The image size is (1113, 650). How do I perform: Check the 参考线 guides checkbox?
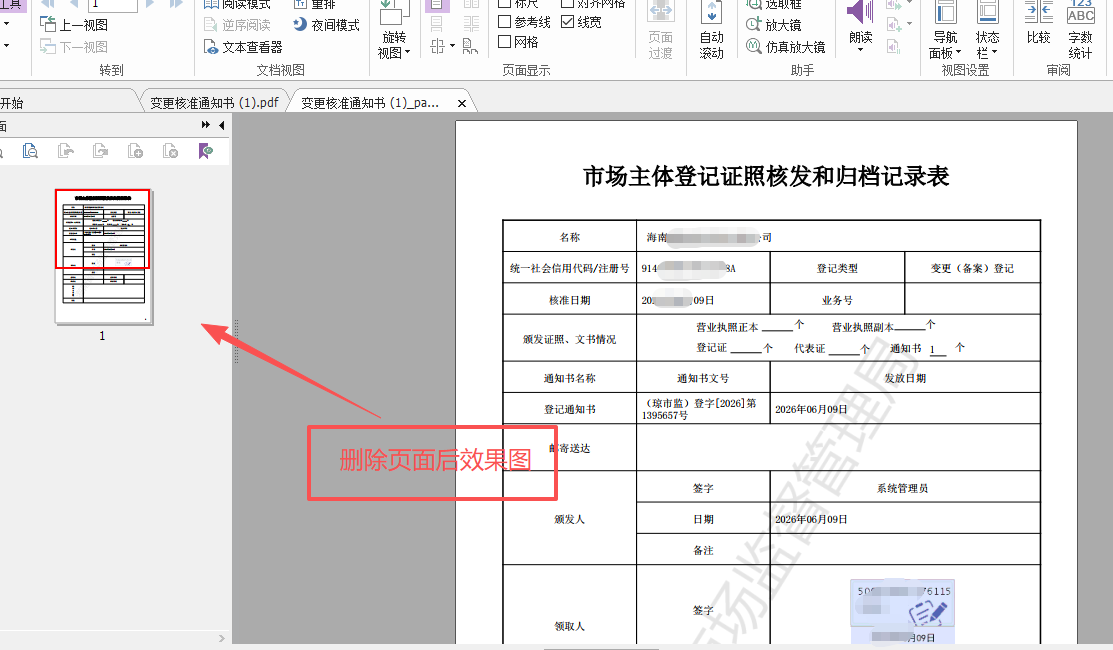click(505, 21)
